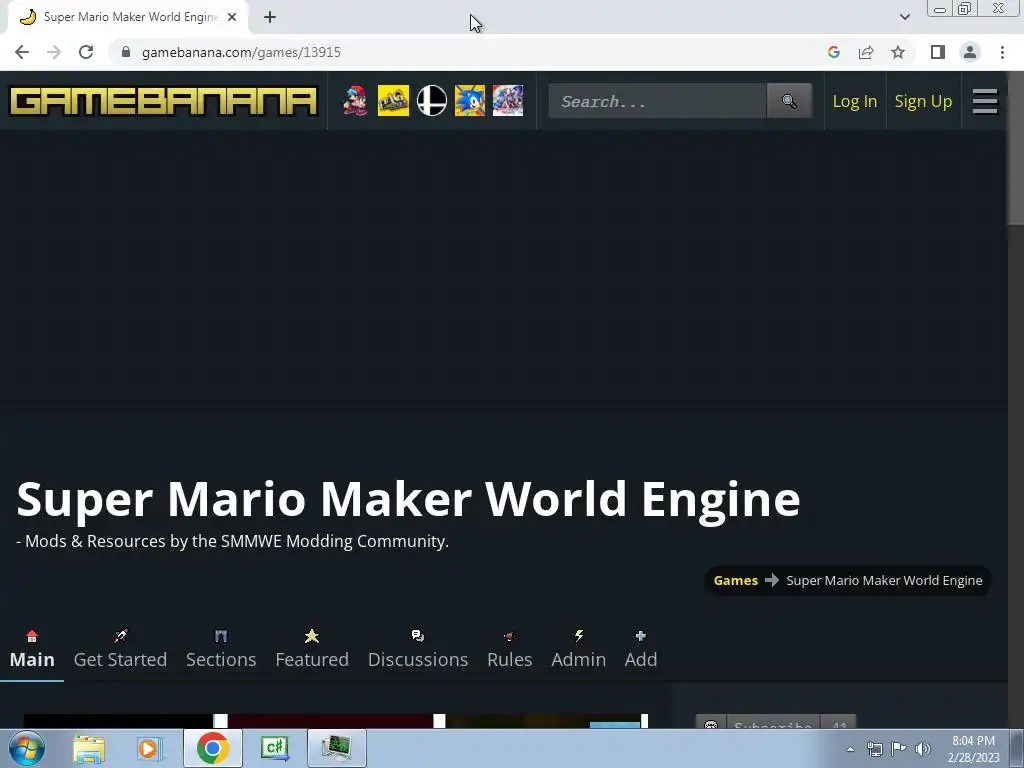The image size is (1024, 768).
Task: Open a new browser tab
Action: (270, 17)
